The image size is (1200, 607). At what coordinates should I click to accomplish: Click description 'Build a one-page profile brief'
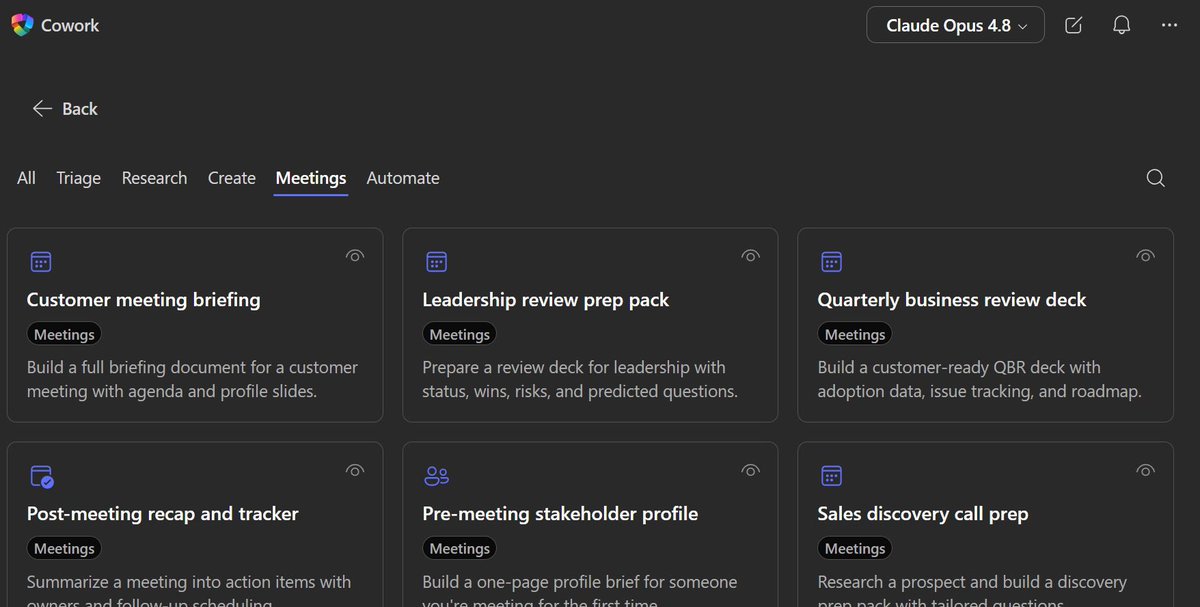coord(580,591)
